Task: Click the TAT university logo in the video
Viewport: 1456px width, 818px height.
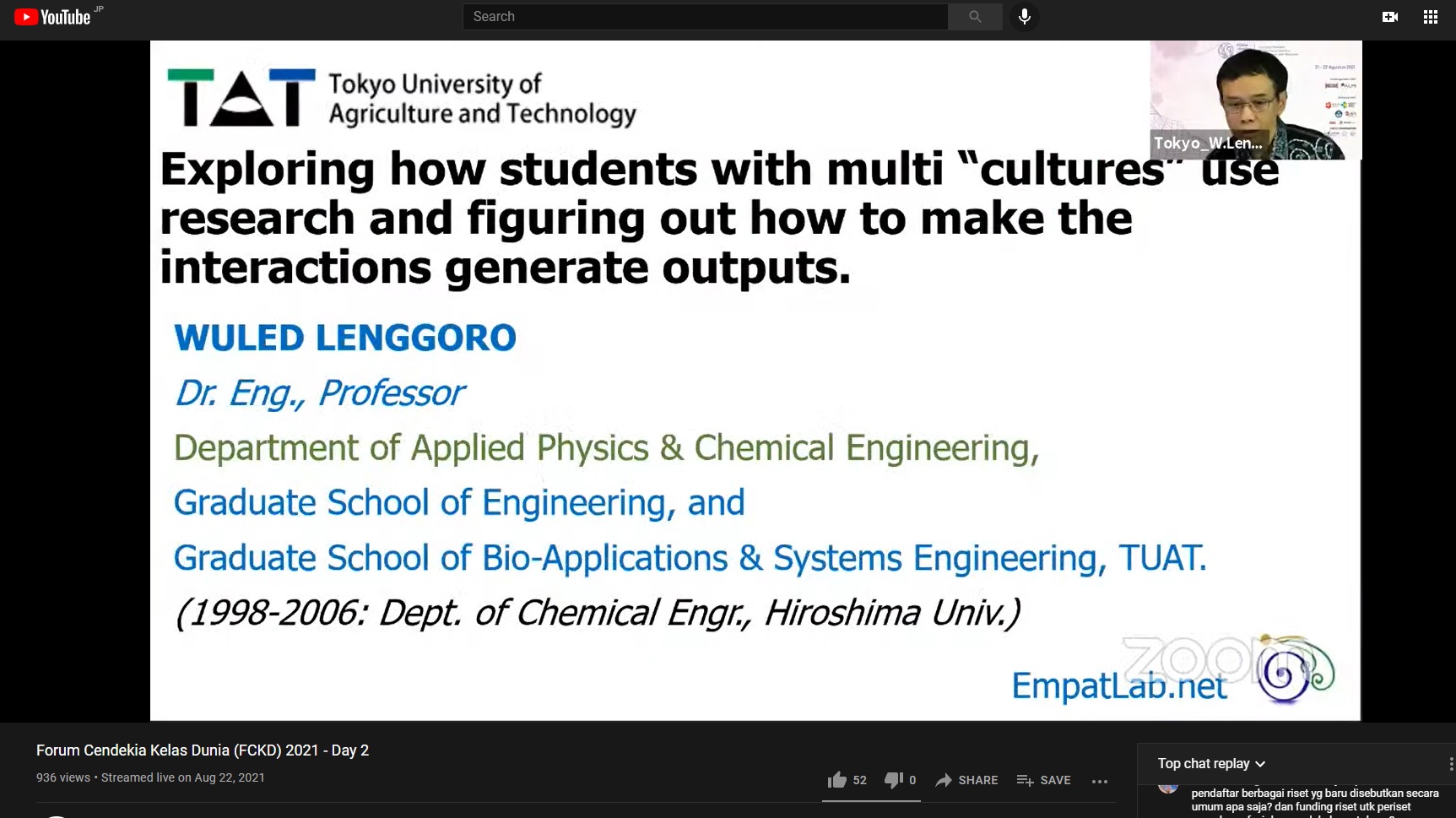Action: click(x=241, y=98)
